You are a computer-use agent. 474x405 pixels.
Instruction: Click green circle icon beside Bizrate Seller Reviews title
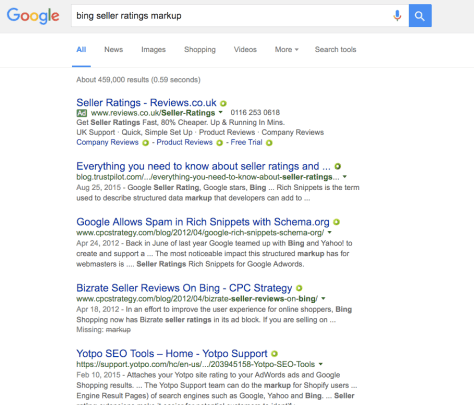[299, 288]
